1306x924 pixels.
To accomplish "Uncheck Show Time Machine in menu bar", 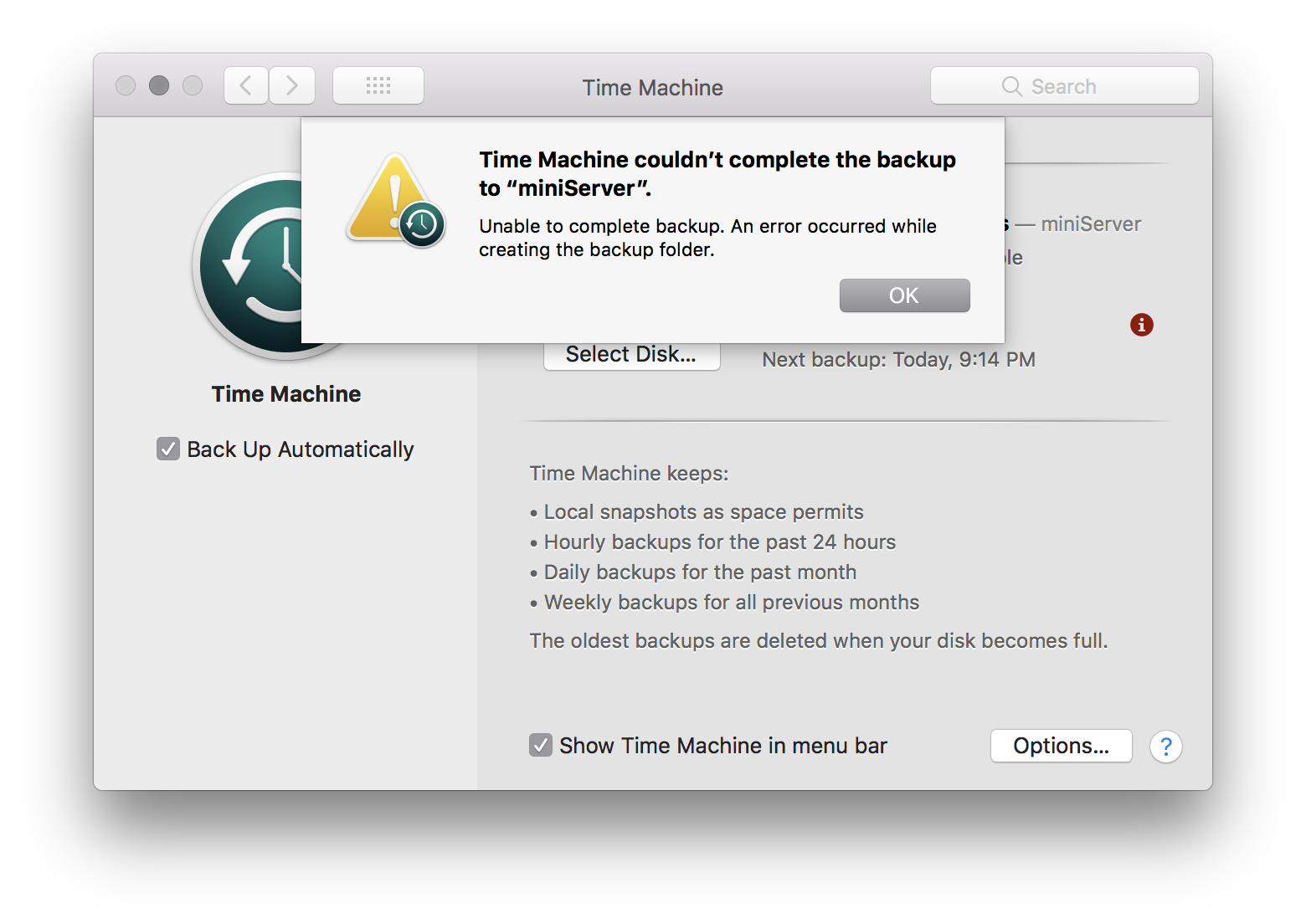I will [x=540, y=744].
